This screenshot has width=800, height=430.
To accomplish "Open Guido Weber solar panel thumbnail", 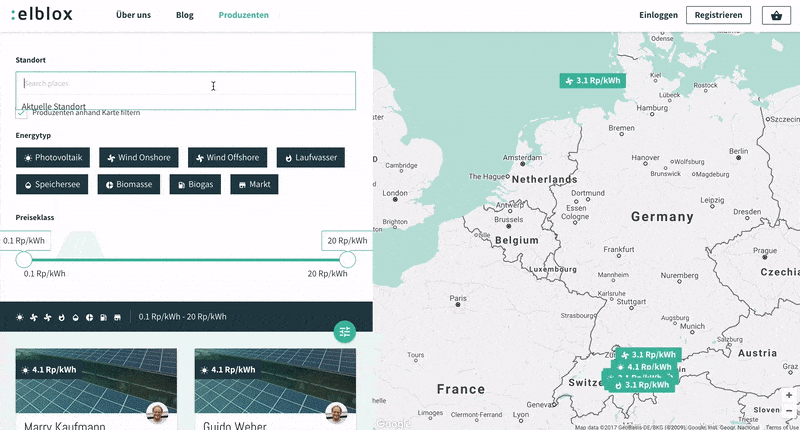I will pyautogui.click(x=276, y=381).
